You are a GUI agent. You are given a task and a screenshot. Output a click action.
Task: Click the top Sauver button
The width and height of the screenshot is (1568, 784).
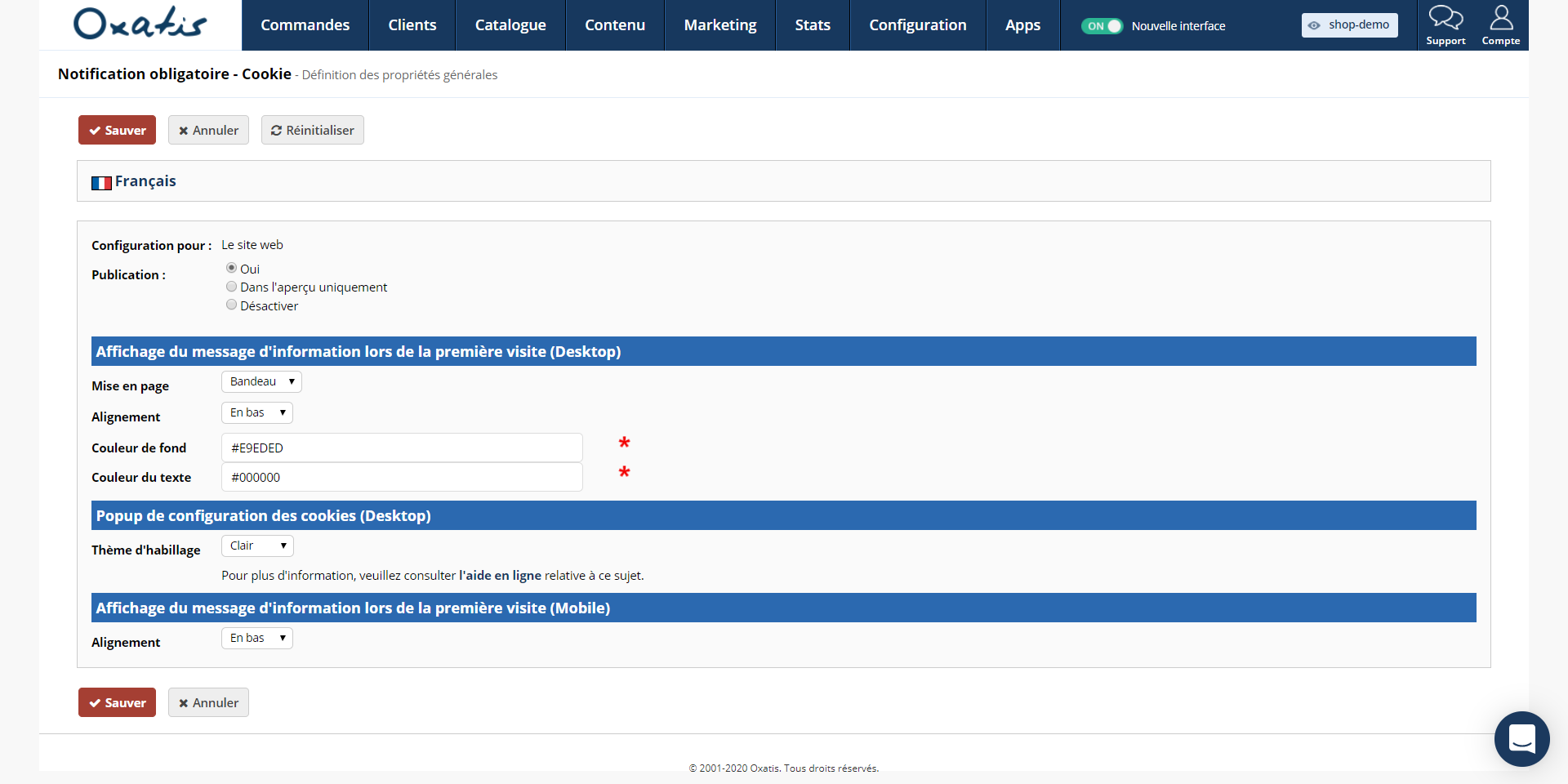point(117,130)
